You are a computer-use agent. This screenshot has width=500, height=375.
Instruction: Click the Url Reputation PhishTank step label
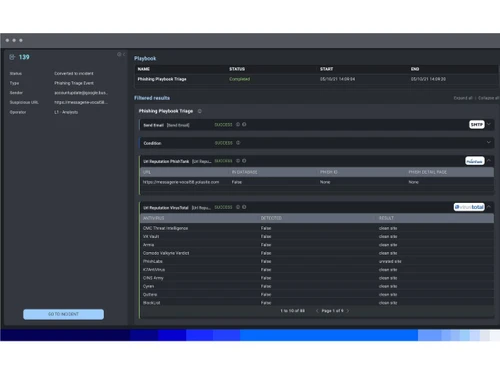click(166, 161)
